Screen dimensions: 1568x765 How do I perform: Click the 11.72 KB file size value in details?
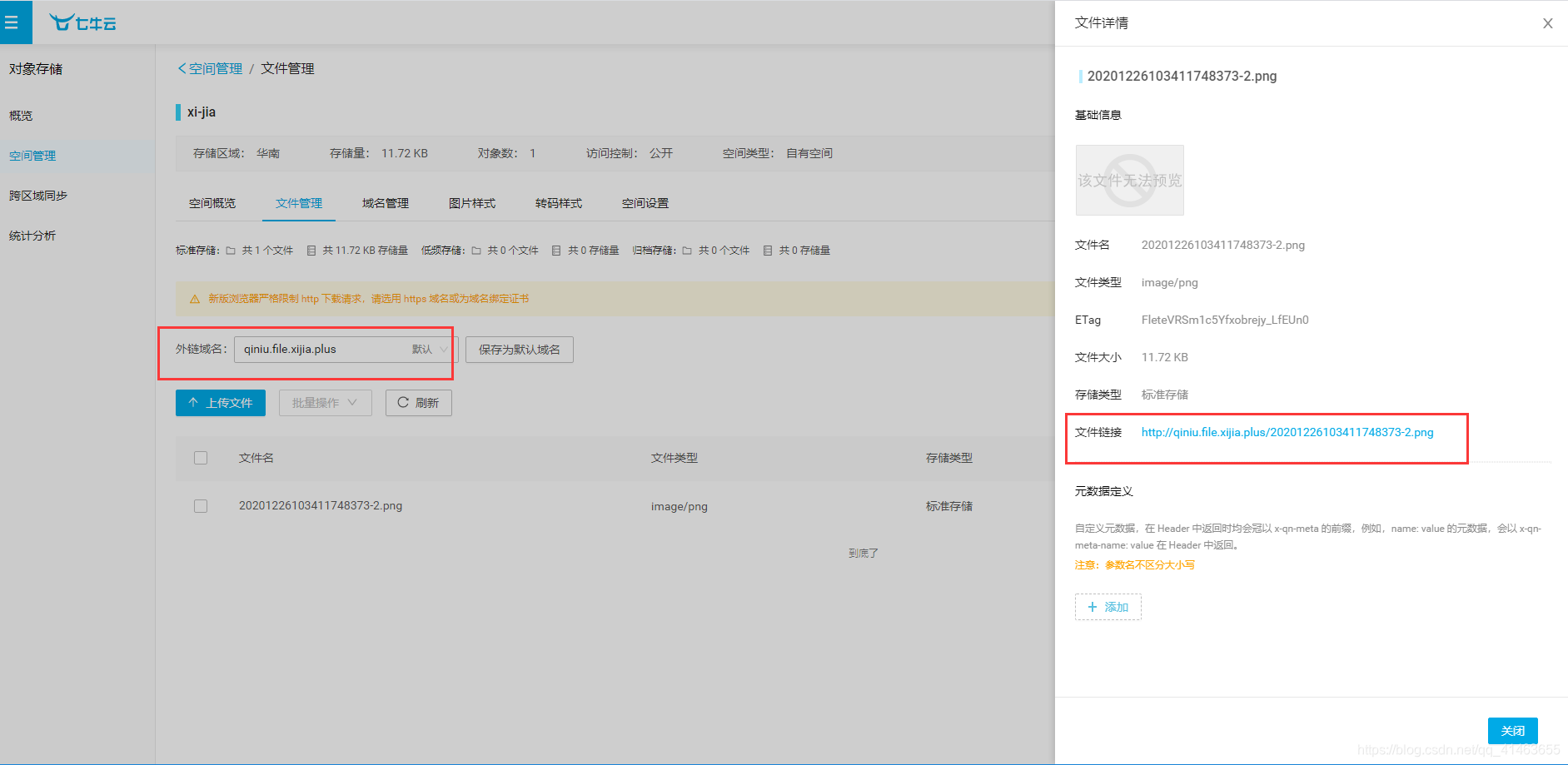pos(1165,357)
